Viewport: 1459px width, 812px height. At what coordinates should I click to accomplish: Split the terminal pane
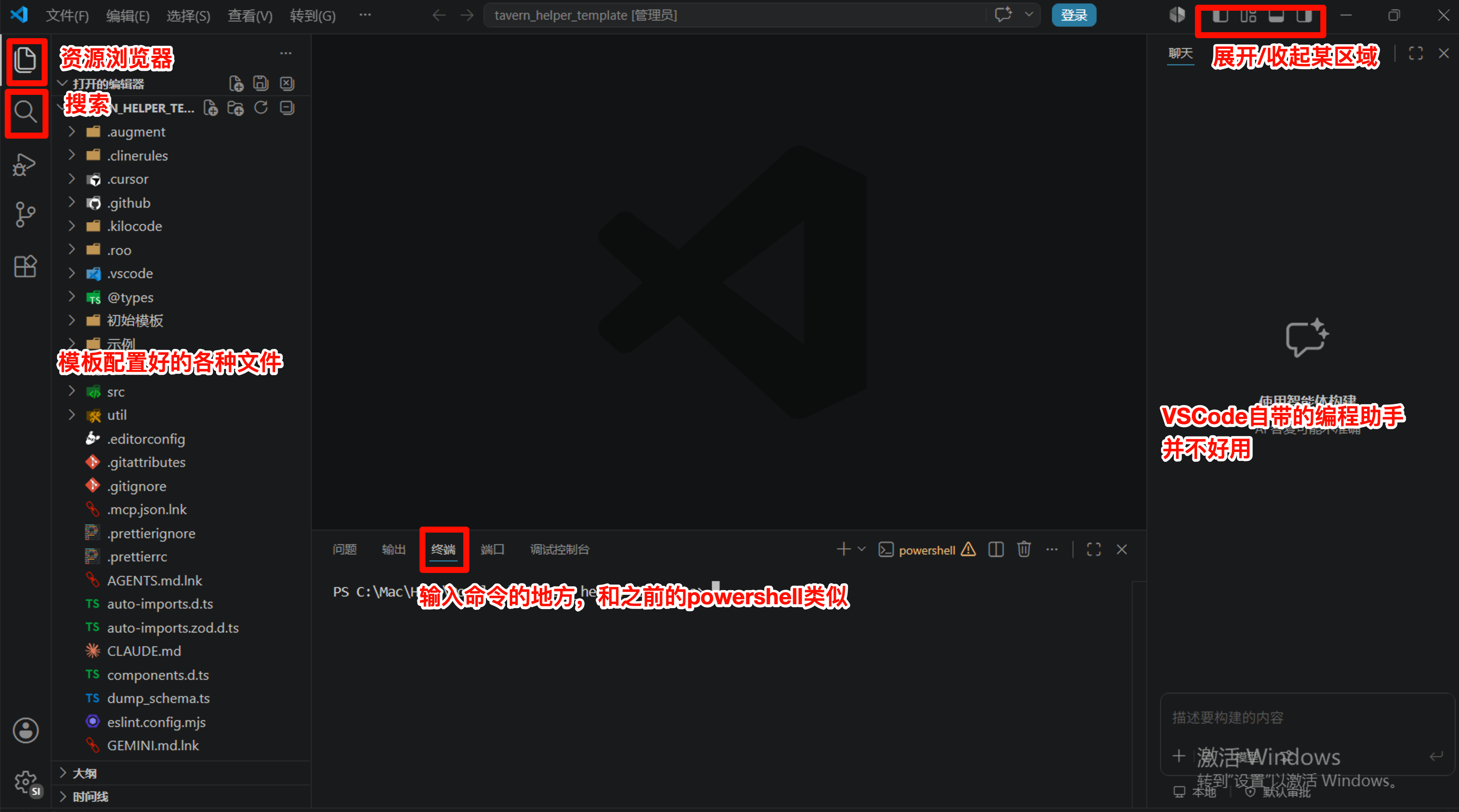pos(996,549)
